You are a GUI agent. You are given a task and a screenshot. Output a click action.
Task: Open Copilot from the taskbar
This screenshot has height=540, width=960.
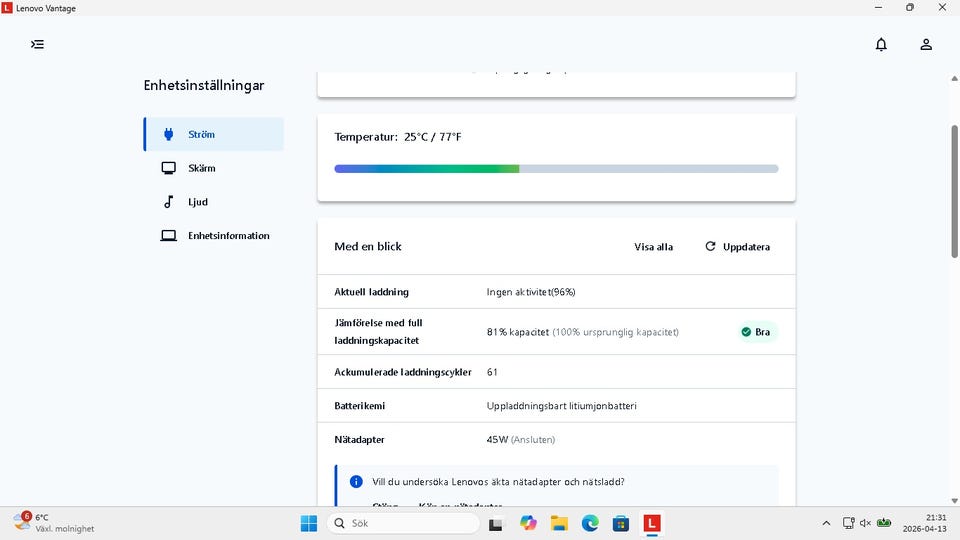coord(528,523)
